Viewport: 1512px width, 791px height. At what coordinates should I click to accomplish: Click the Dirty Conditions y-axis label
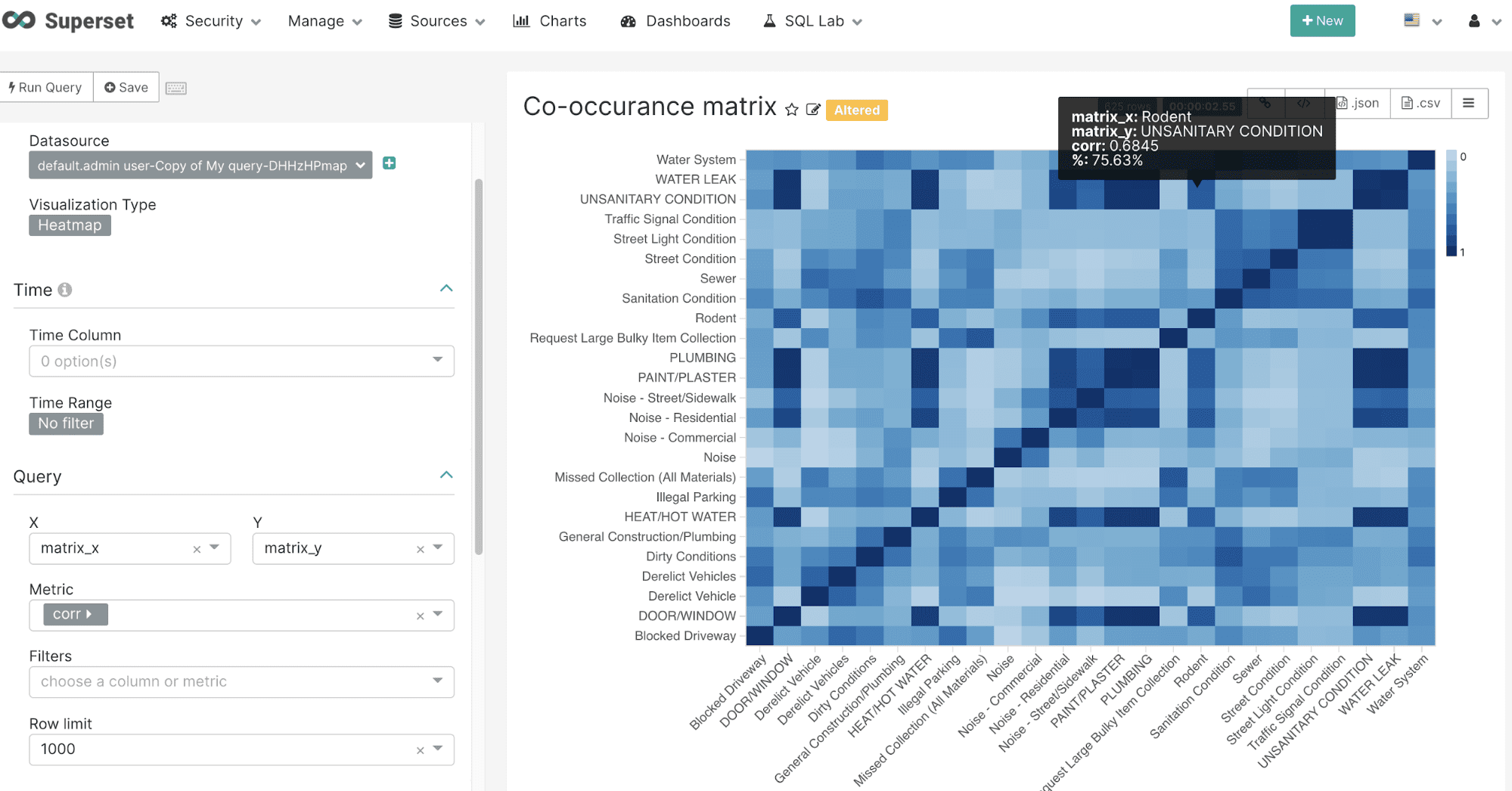click(691, 557)
